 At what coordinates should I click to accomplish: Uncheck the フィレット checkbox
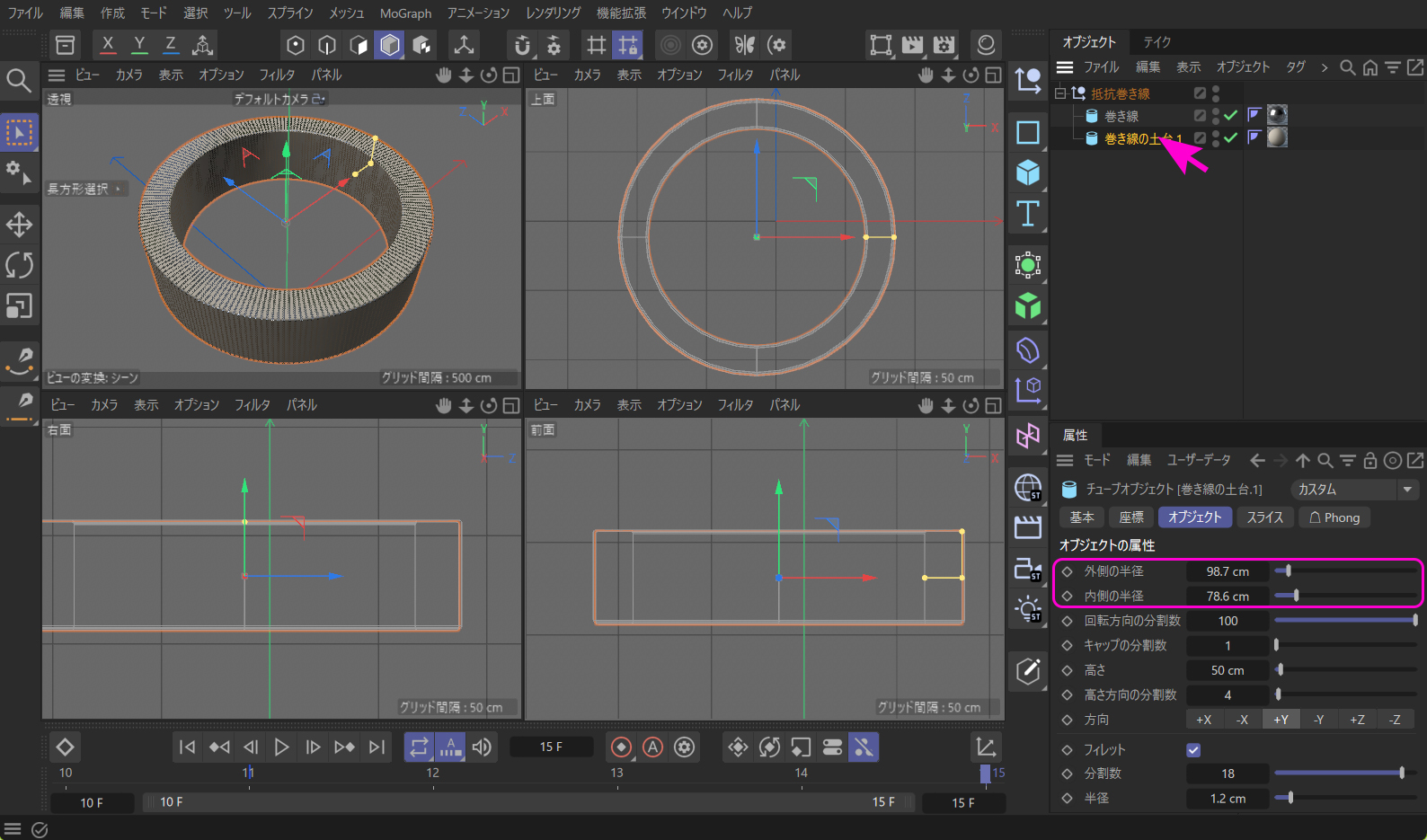[1193, 750]
